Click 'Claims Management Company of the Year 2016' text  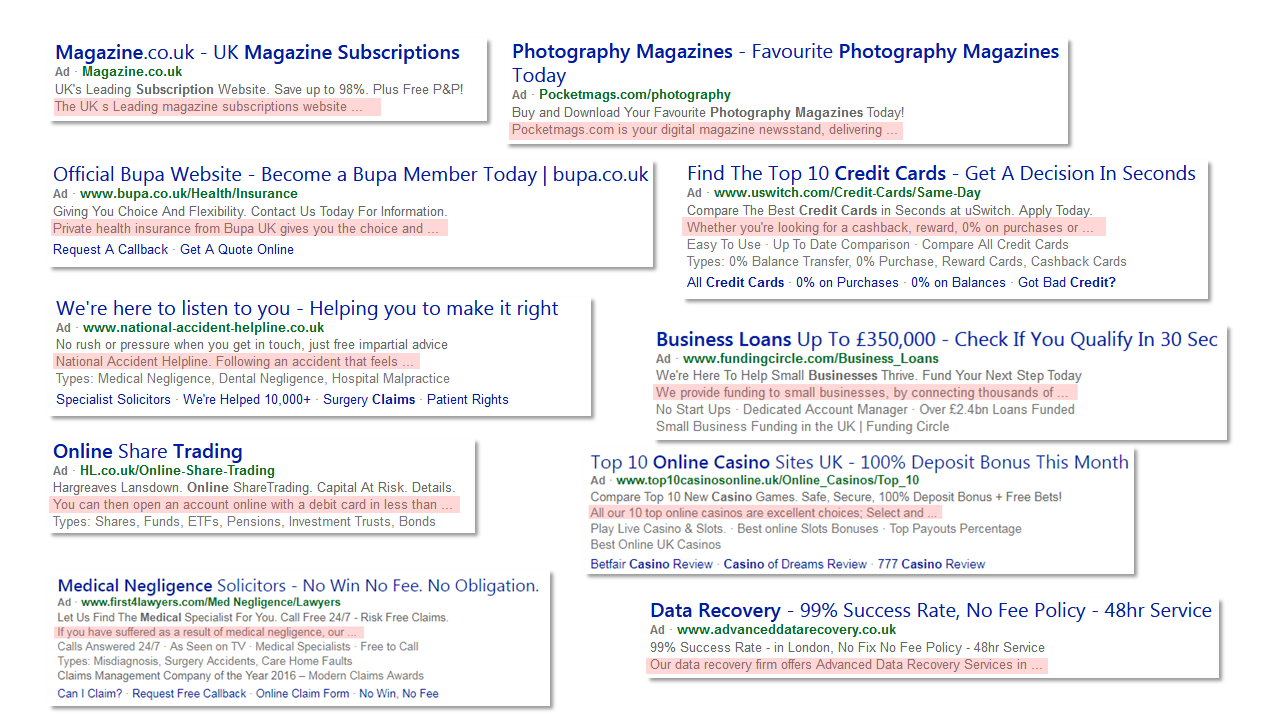pos(241,676)
